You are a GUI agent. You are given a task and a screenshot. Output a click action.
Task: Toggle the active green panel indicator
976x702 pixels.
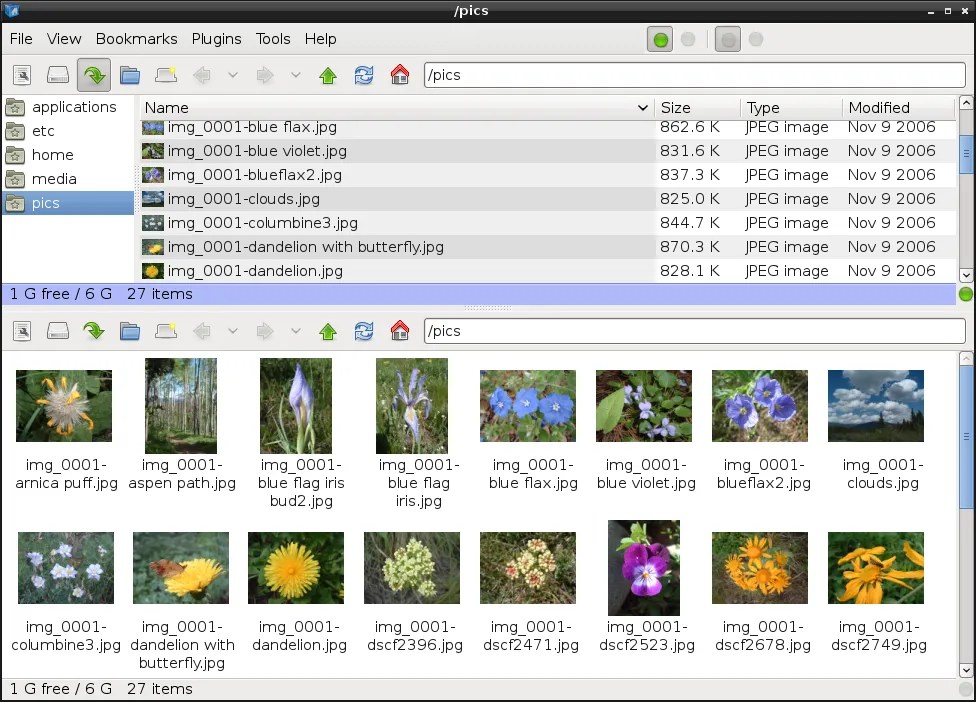(660, 39)
